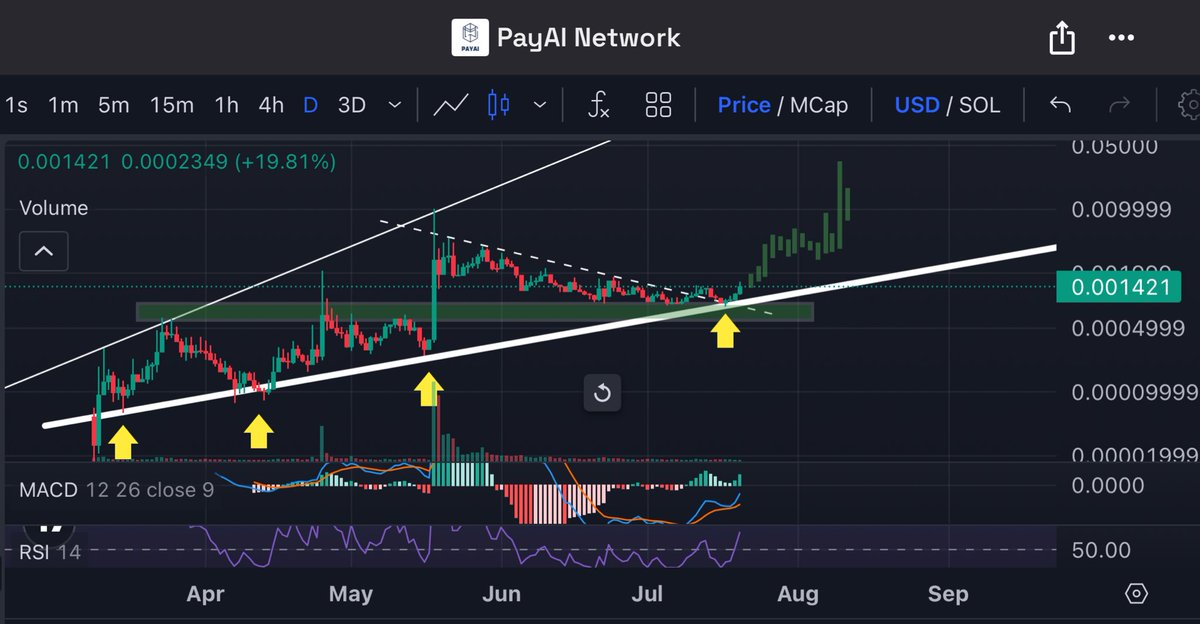Tap the Apr date axis label
The width and height of the screenshot is (1200, 624).
coord(204,594)
